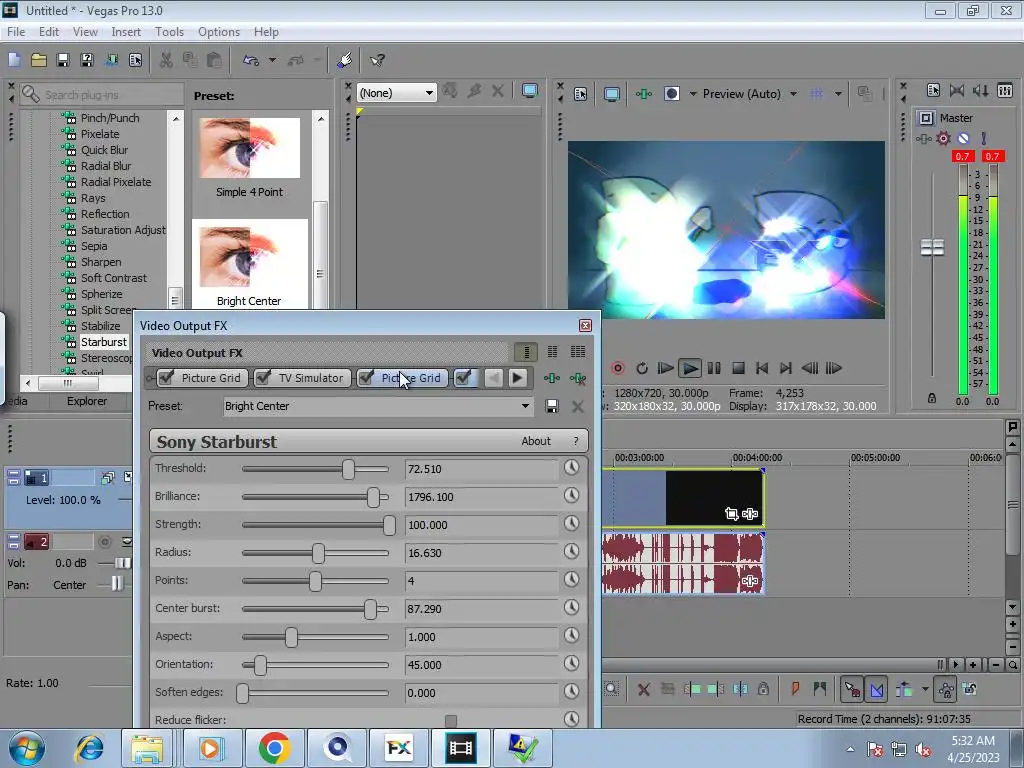Toggle the Reduce flicker checkbox
The height and width of the screenshot is (768, 1024).
pos(451,720)
